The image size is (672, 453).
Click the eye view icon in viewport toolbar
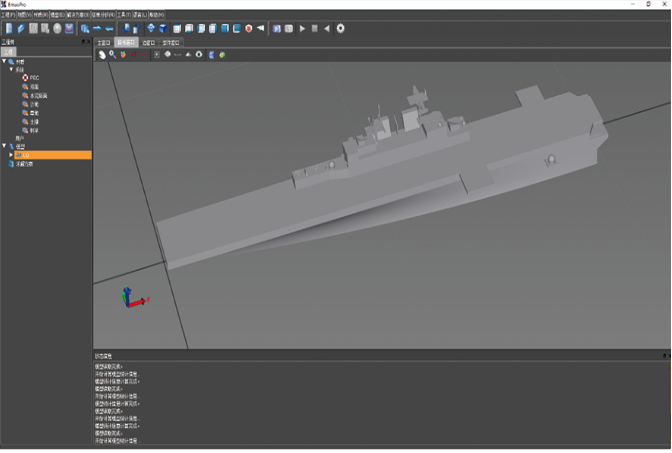199,55
